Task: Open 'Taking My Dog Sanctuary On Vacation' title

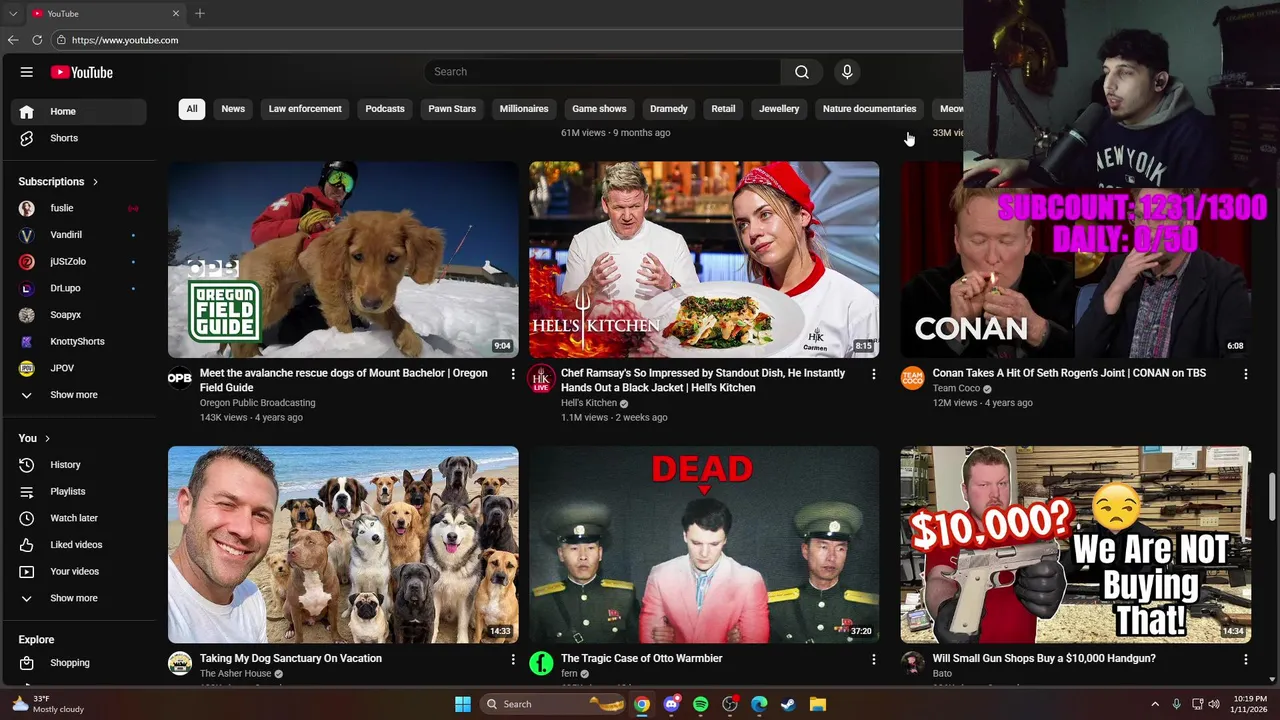Action: point(291,659)
